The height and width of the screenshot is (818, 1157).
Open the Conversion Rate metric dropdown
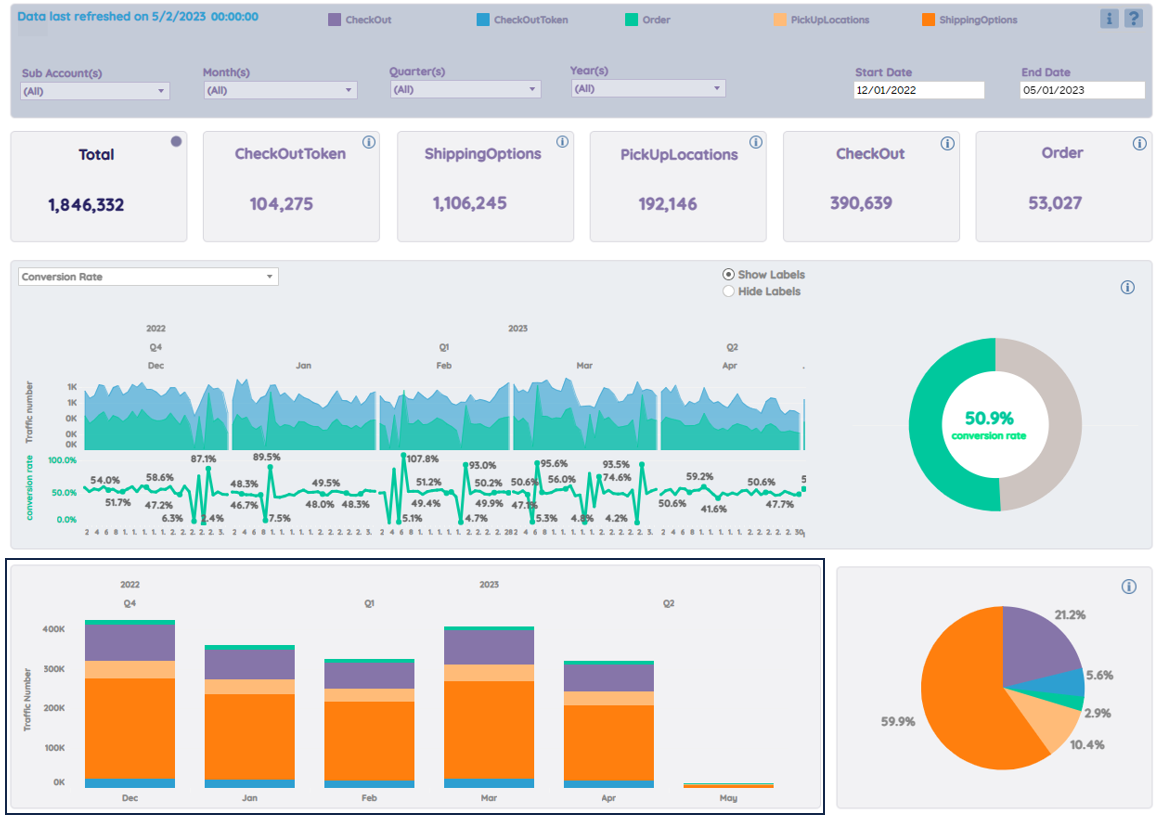tap(148, 277)
